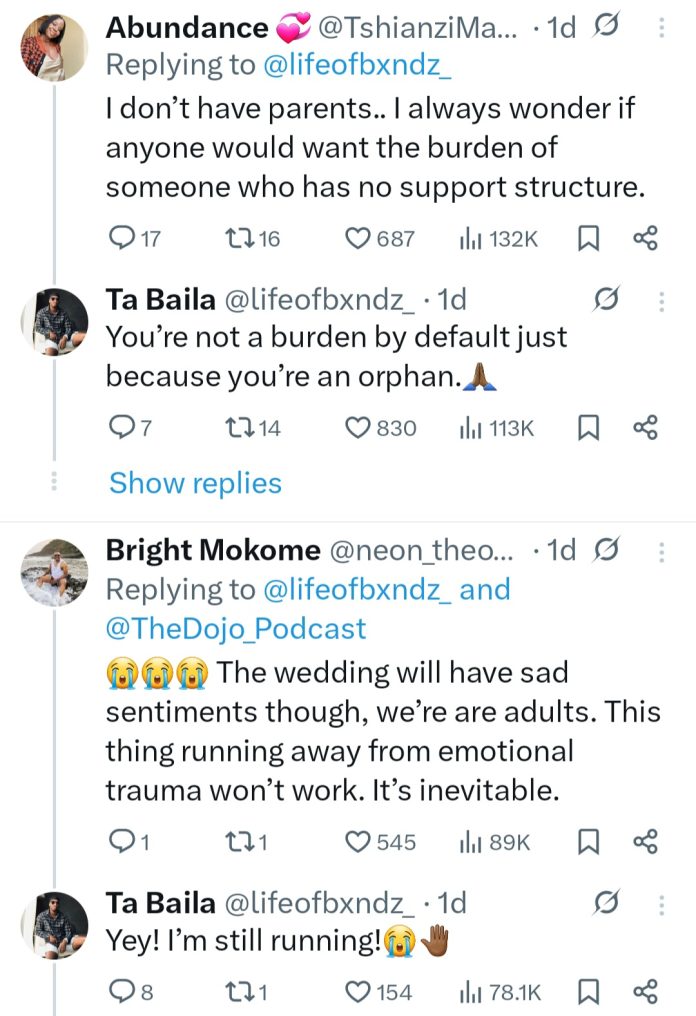This screenshot has width=696, height=1016.
Task: Open @TheDojo_Podcast profile link
Action: tap(236, 628)
